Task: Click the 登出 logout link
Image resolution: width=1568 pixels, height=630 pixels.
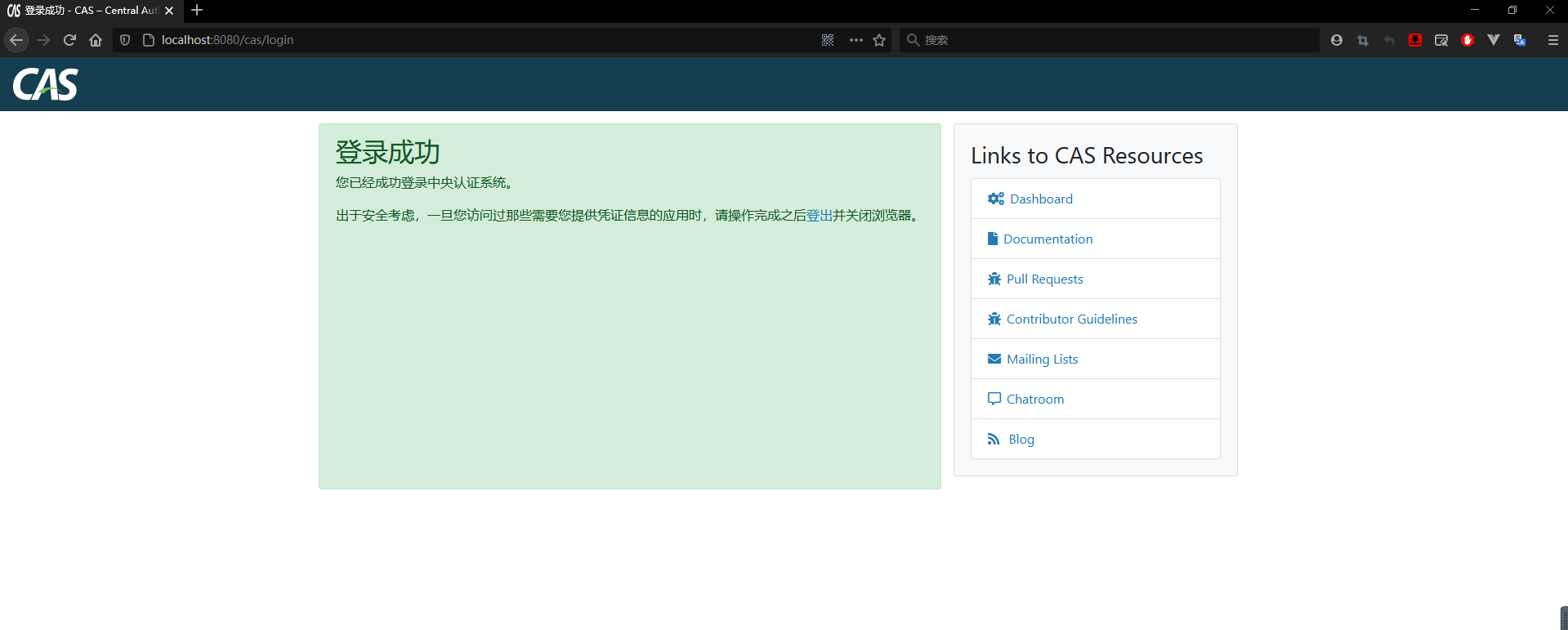Action: (x=819, y=216)
